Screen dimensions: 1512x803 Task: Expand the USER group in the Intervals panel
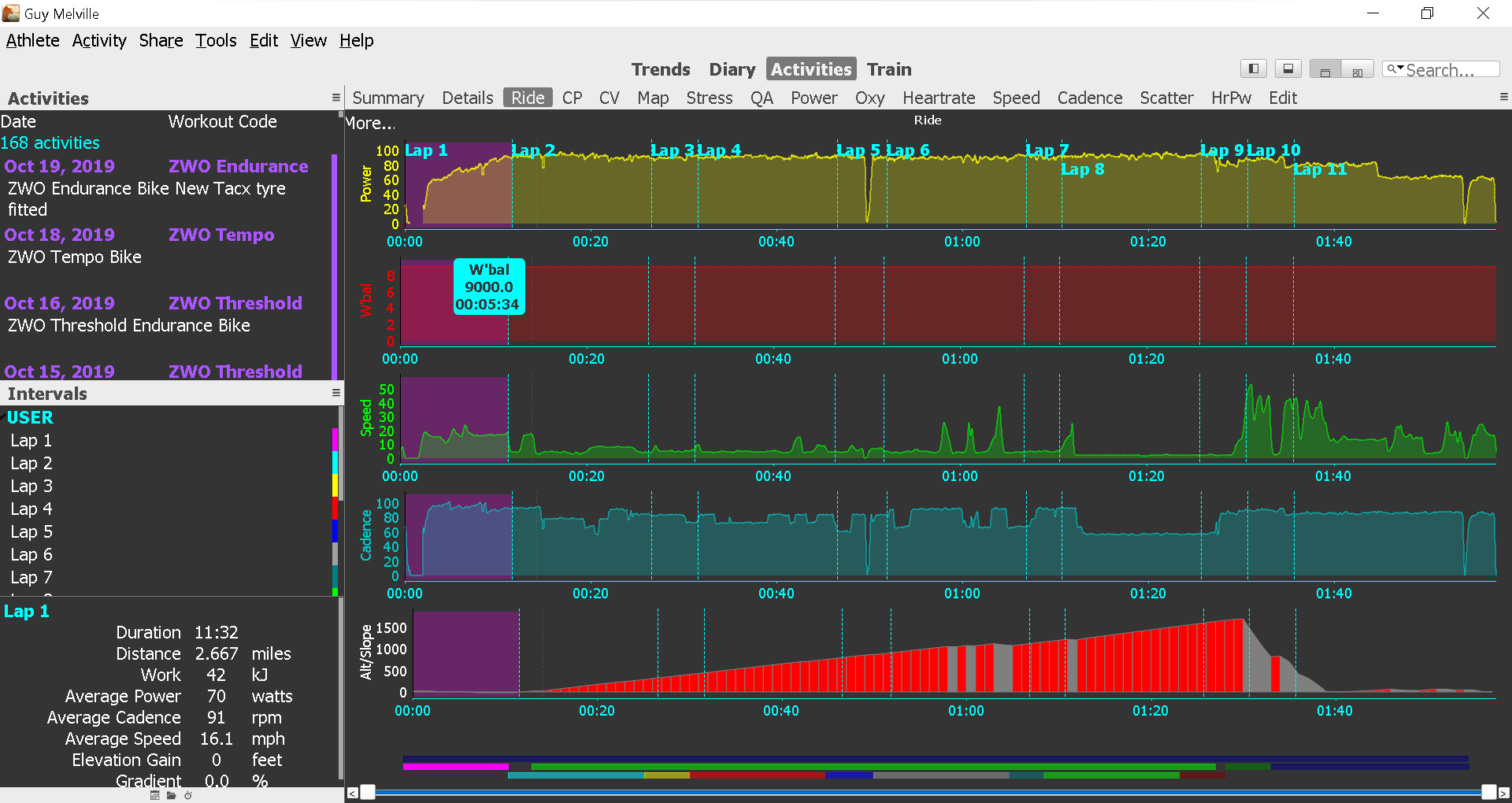click(29, 417)
